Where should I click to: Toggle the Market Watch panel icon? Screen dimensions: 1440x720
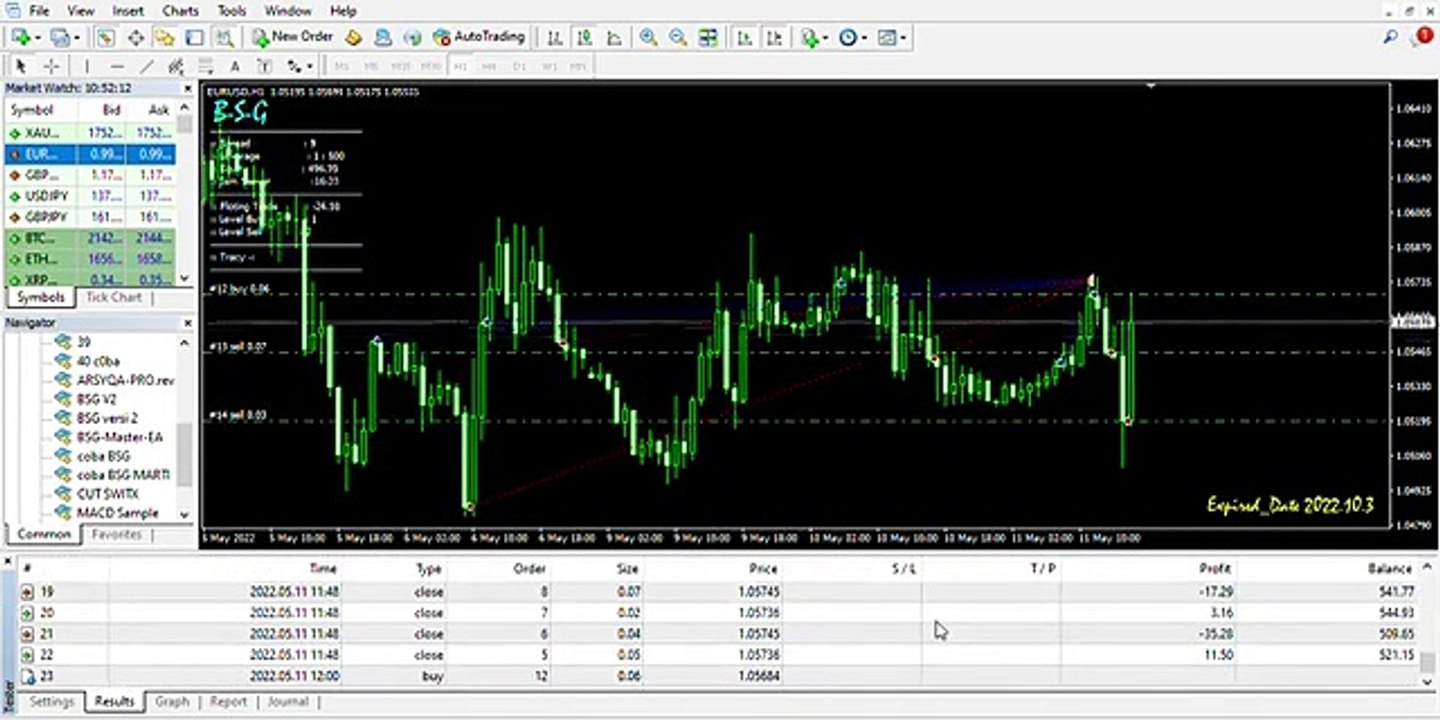tap(105, 37)
